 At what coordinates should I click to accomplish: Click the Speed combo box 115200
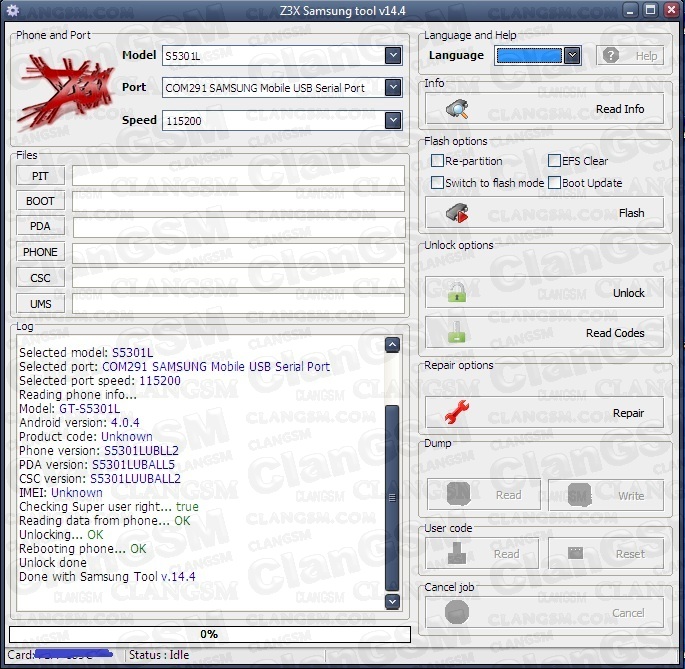pyautogui.click(x=282, y=120)
